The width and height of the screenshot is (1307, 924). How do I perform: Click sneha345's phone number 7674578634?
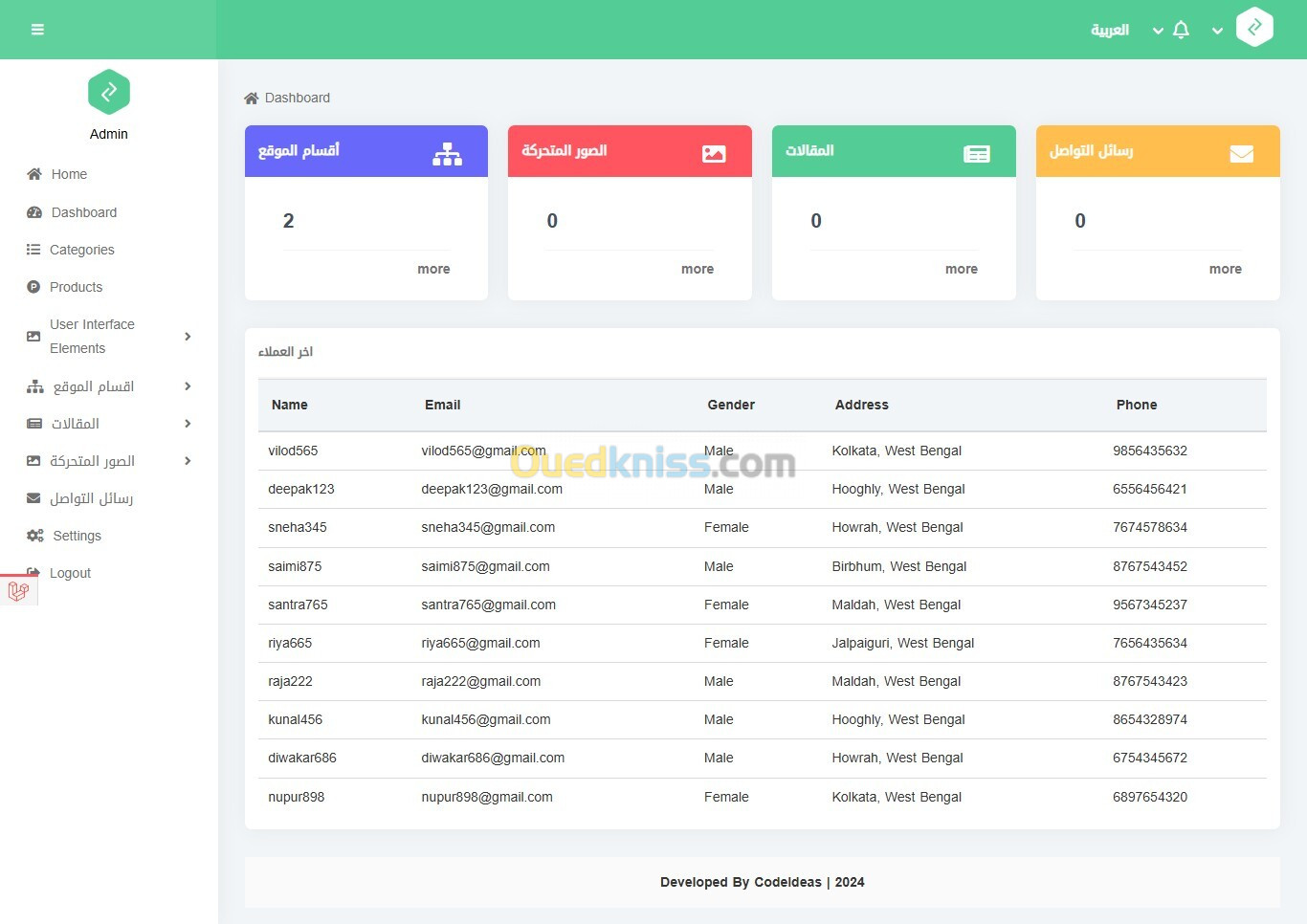pos(1150,527)
